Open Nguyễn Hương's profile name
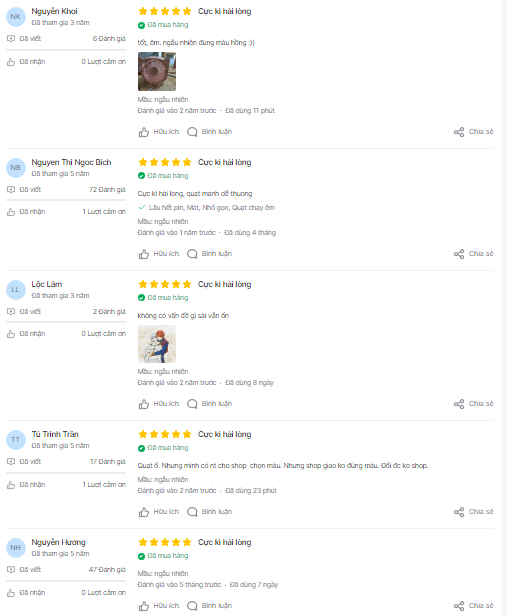 pyautogui.click(x=59, y=542)
